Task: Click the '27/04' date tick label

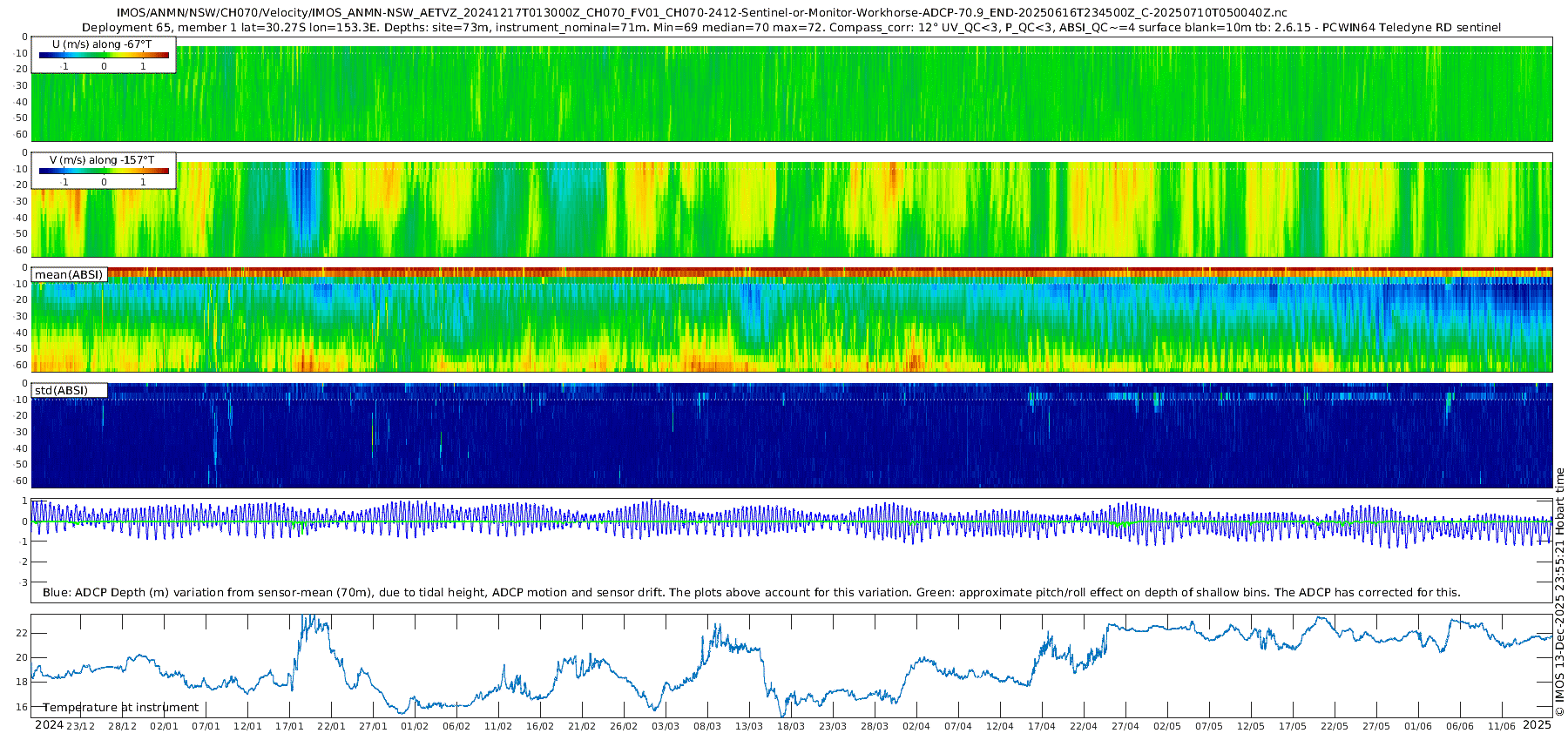Action: (1126, 726)
